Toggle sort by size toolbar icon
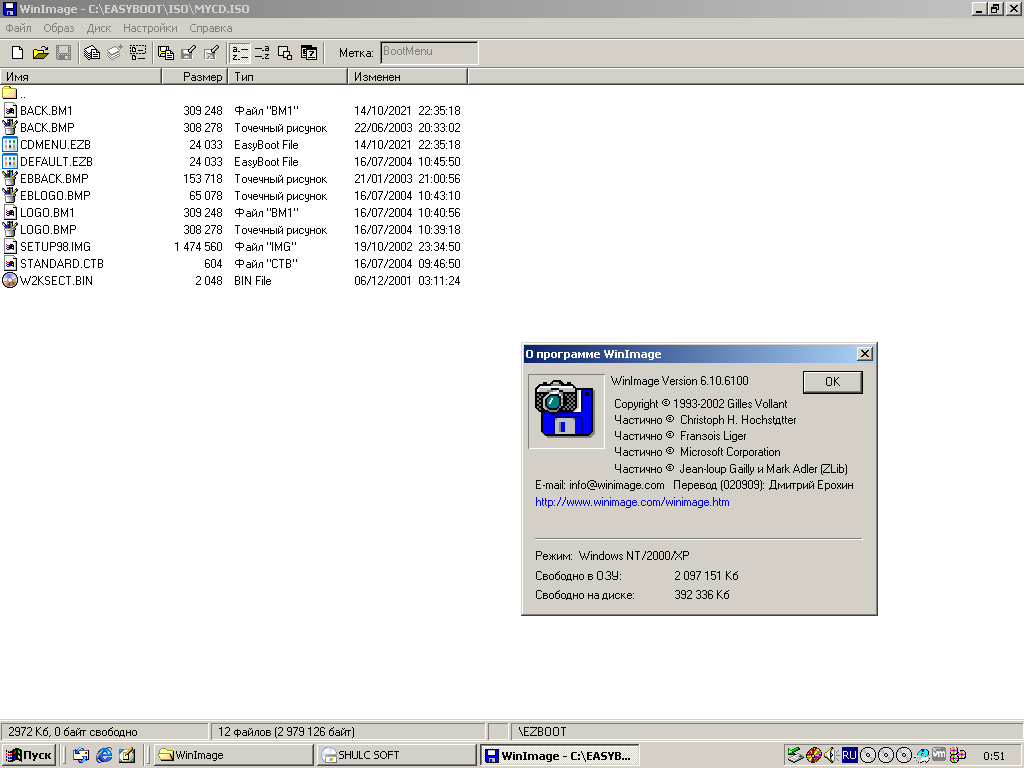 tap(285, 53)
